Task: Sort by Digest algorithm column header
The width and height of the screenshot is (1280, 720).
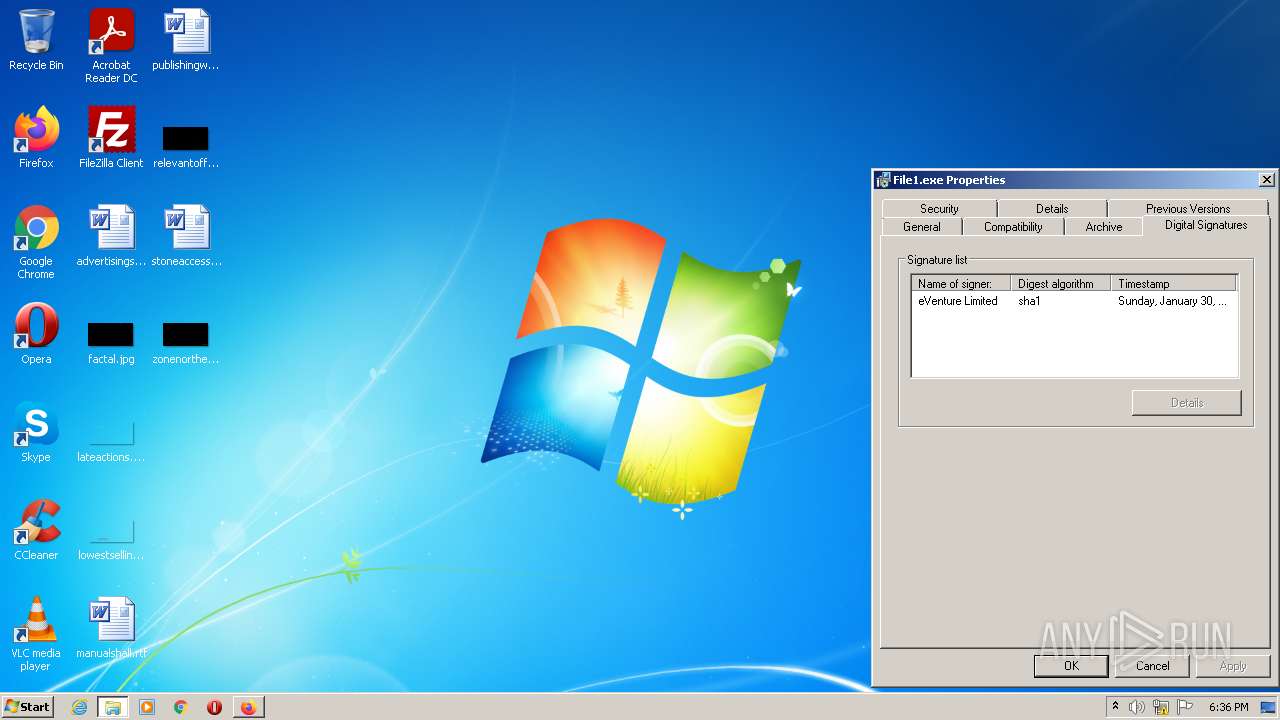Action: click(x=1061, y=284)
